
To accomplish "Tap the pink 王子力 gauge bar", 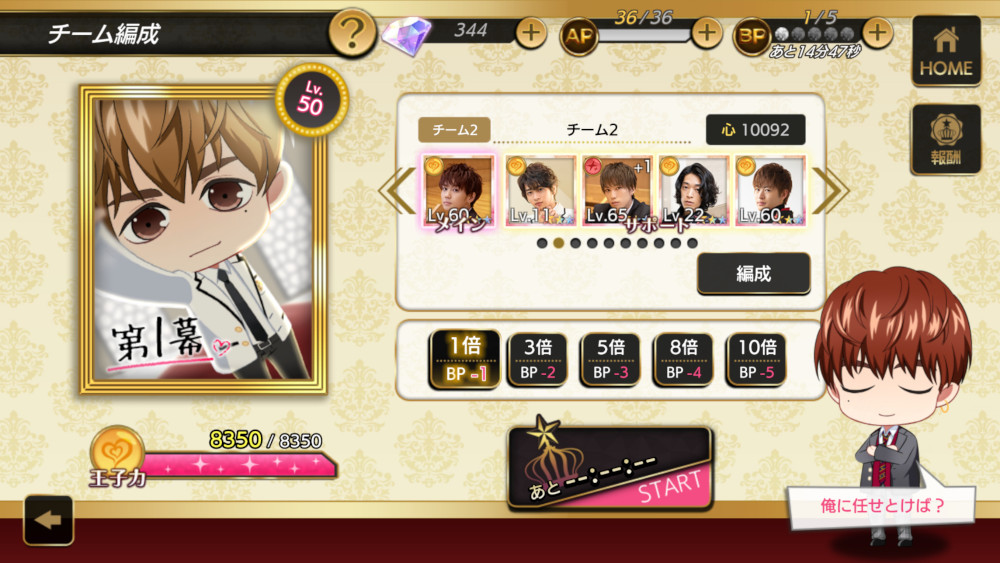I will click(x=239, y=467).
